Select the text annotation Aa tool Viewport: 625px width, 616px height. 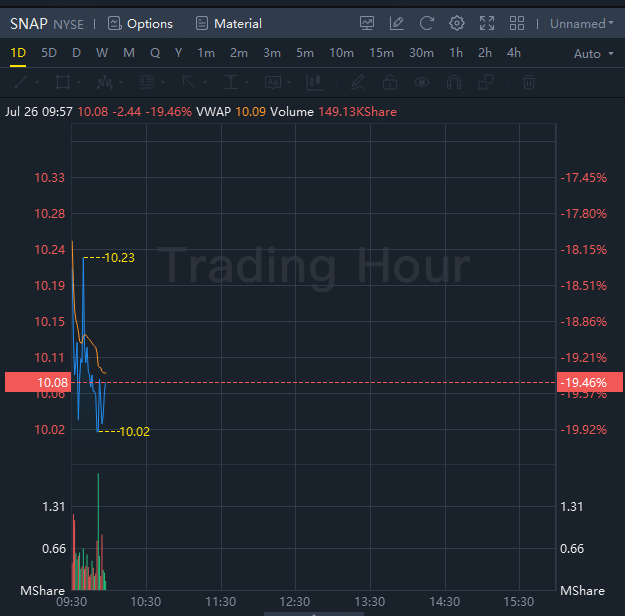[x=273, y=82]
